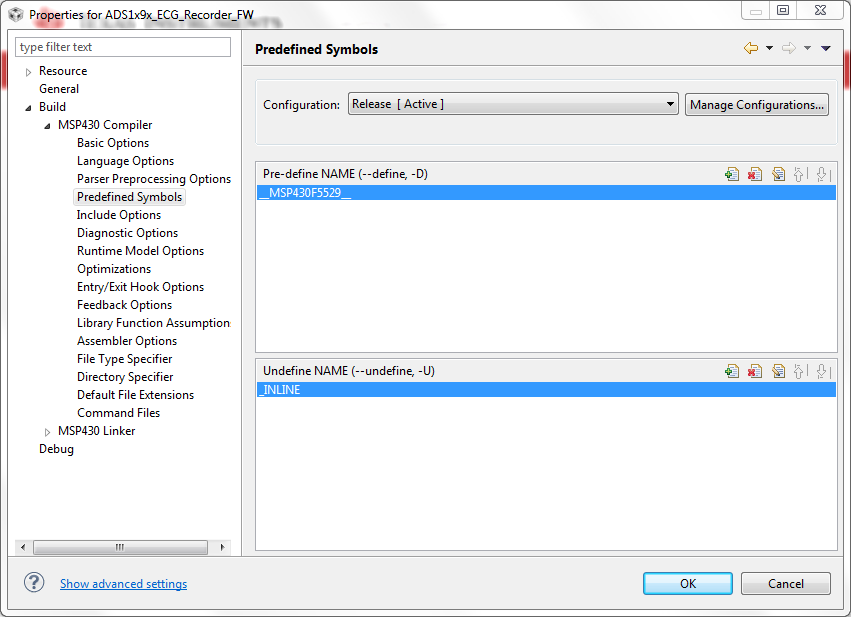The width and height of the screenshot is (851, 617).
Task: Select Predefined Symbols tree item
Action: 129,197
